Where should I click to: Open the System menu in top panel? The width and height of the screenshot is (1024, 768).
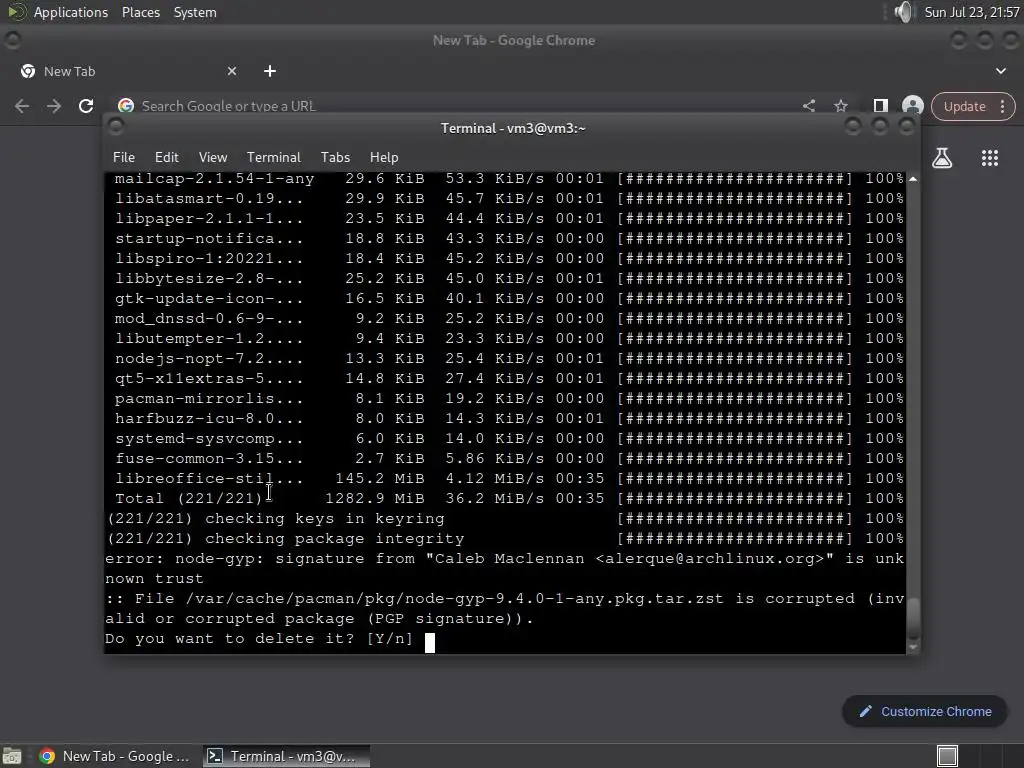pos(195,12)
